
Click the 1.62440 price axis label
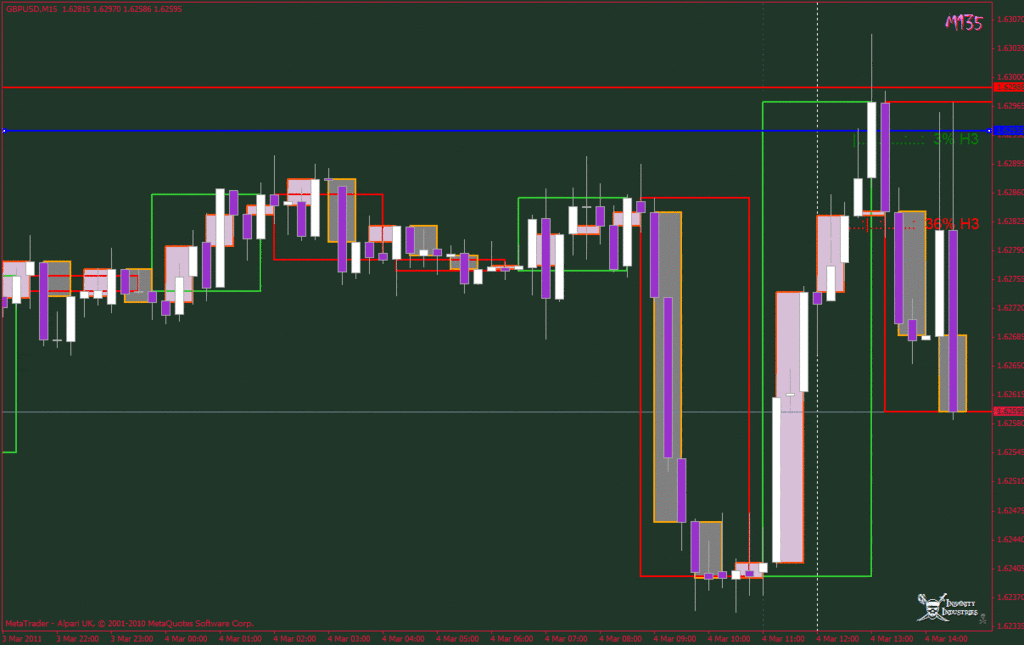click(1010, 539)
